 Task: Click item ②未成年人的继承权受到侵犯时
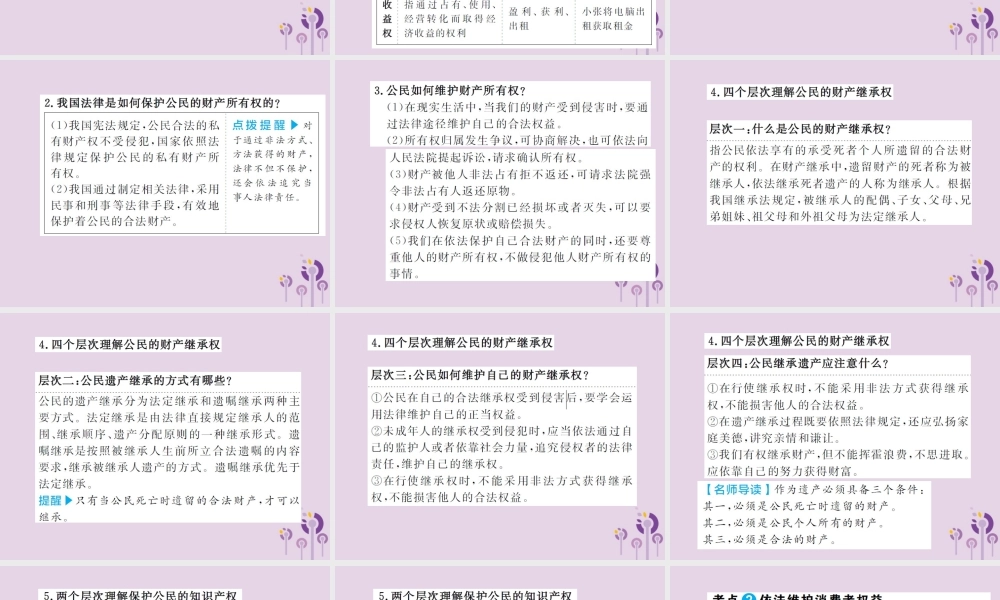coord(501,447)
